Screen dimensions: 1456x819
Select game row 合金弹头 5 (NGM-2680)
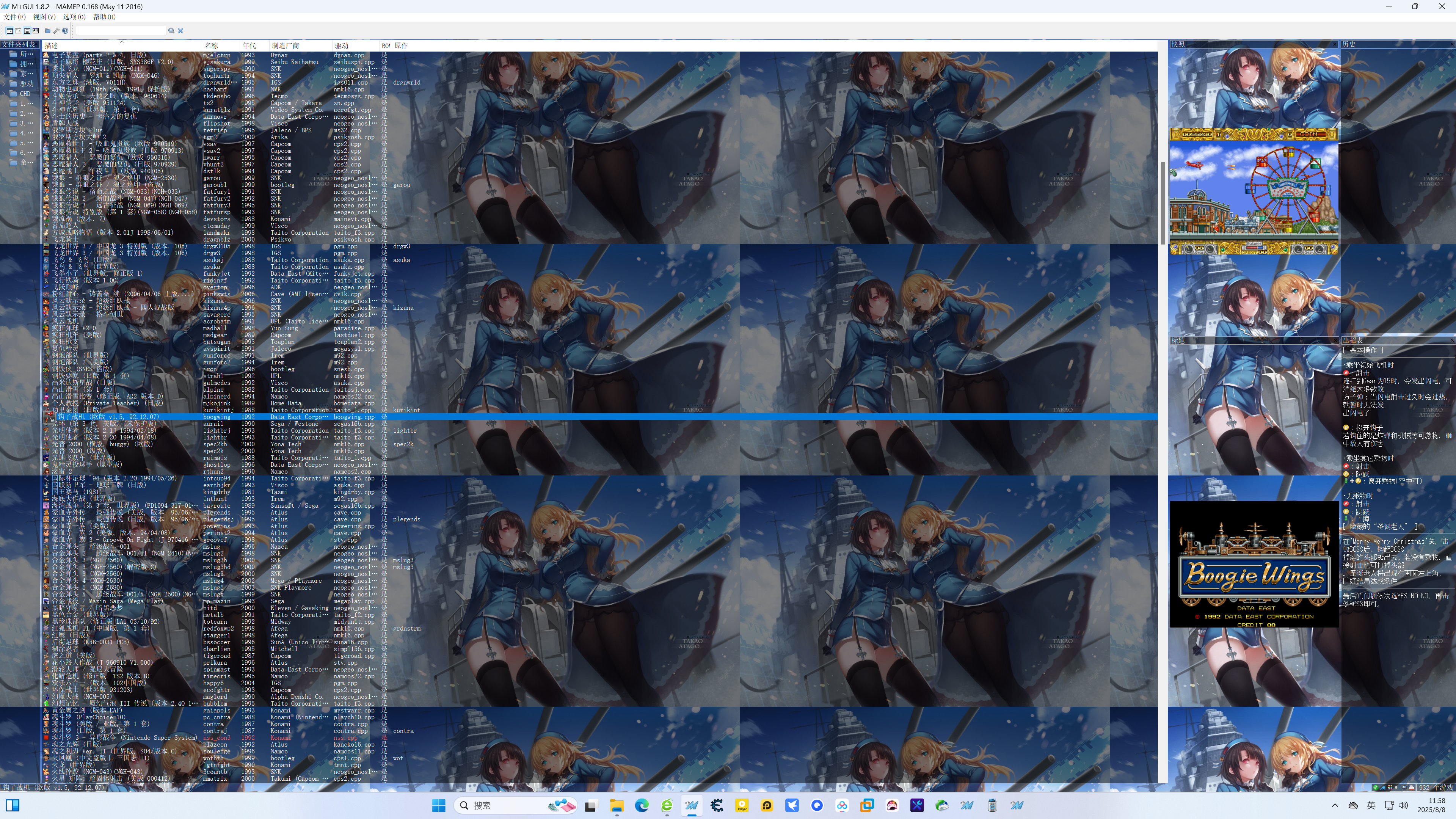pyautogui.click(x=600, y=588)
